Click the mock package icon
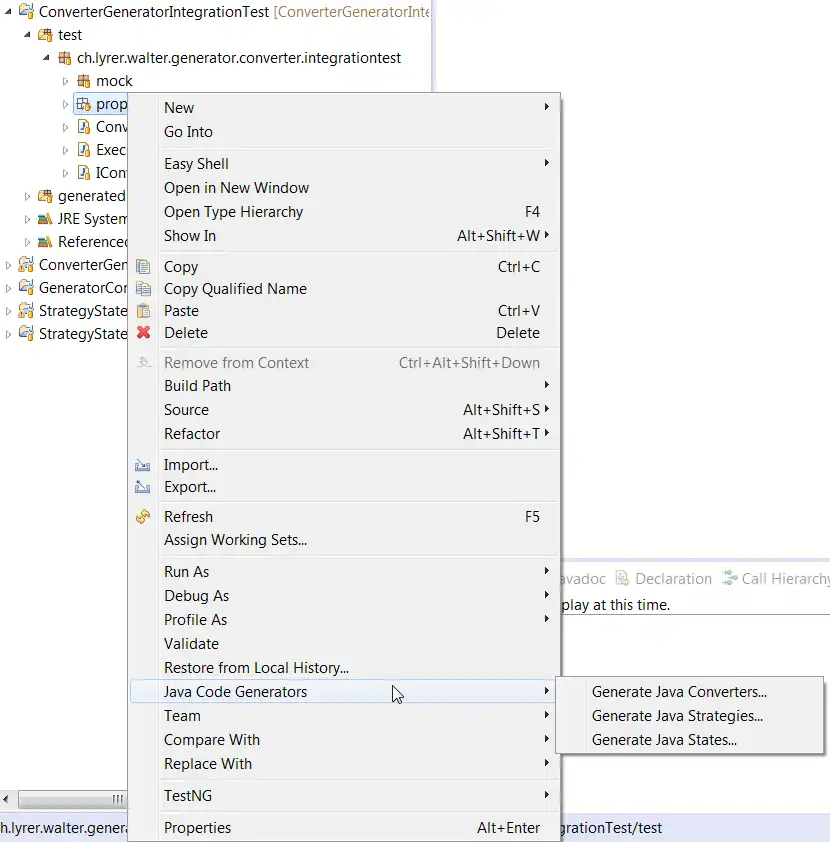Image resolution: width=830 pixels, height=842 pixels. tap(84, 81)
